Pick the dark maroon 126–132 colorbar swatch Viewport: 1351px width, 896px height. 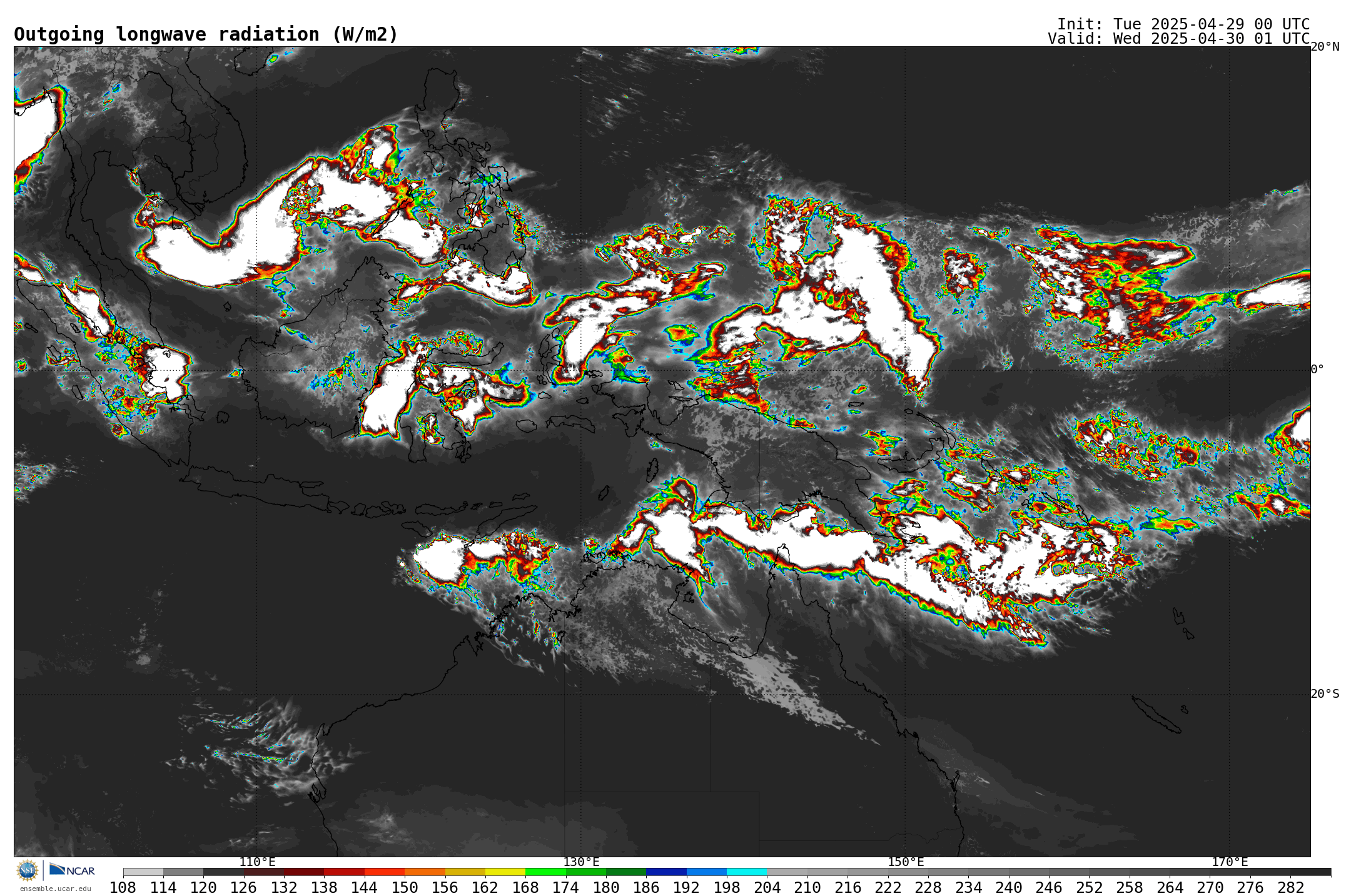coord(264,872)
